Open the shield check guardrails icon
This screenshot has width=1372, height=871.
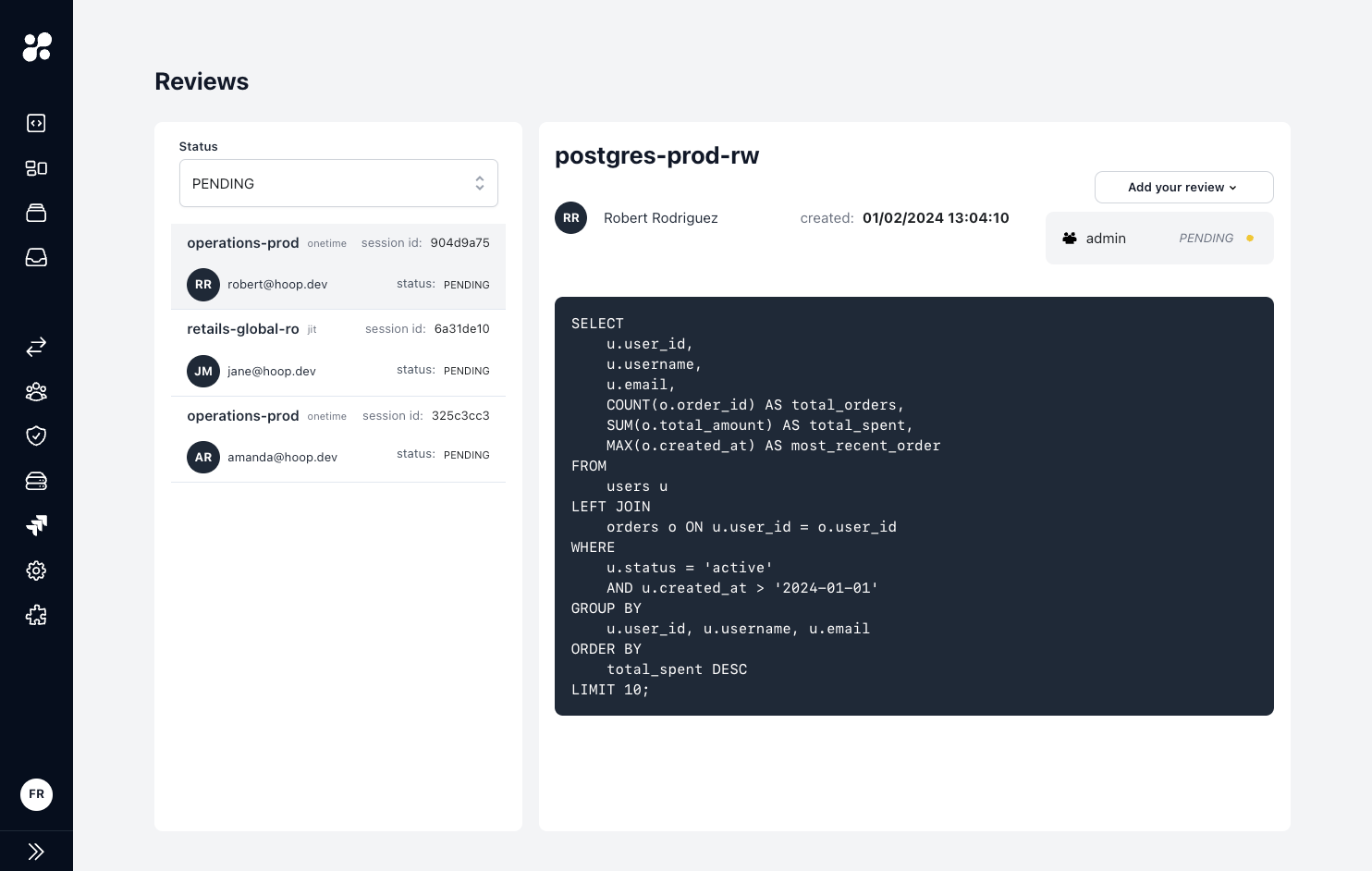(36, 436)
